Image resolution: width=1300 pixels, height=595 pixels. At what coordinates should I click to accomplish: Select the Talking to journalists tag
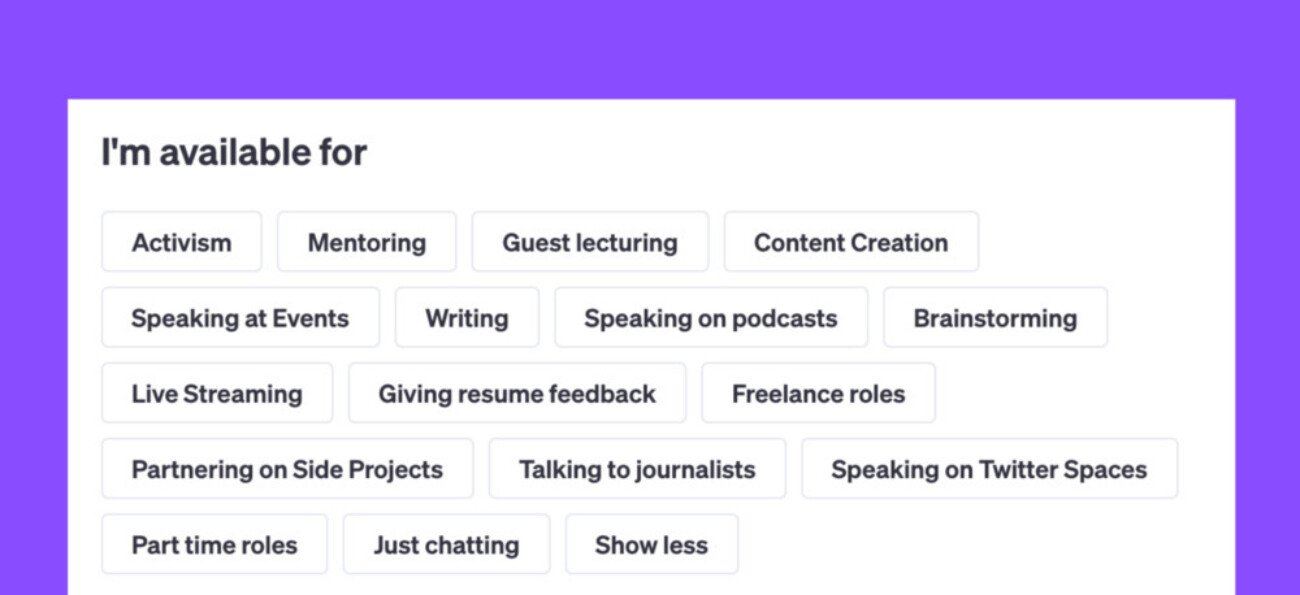pyautogui.click(x=636, y=469)
